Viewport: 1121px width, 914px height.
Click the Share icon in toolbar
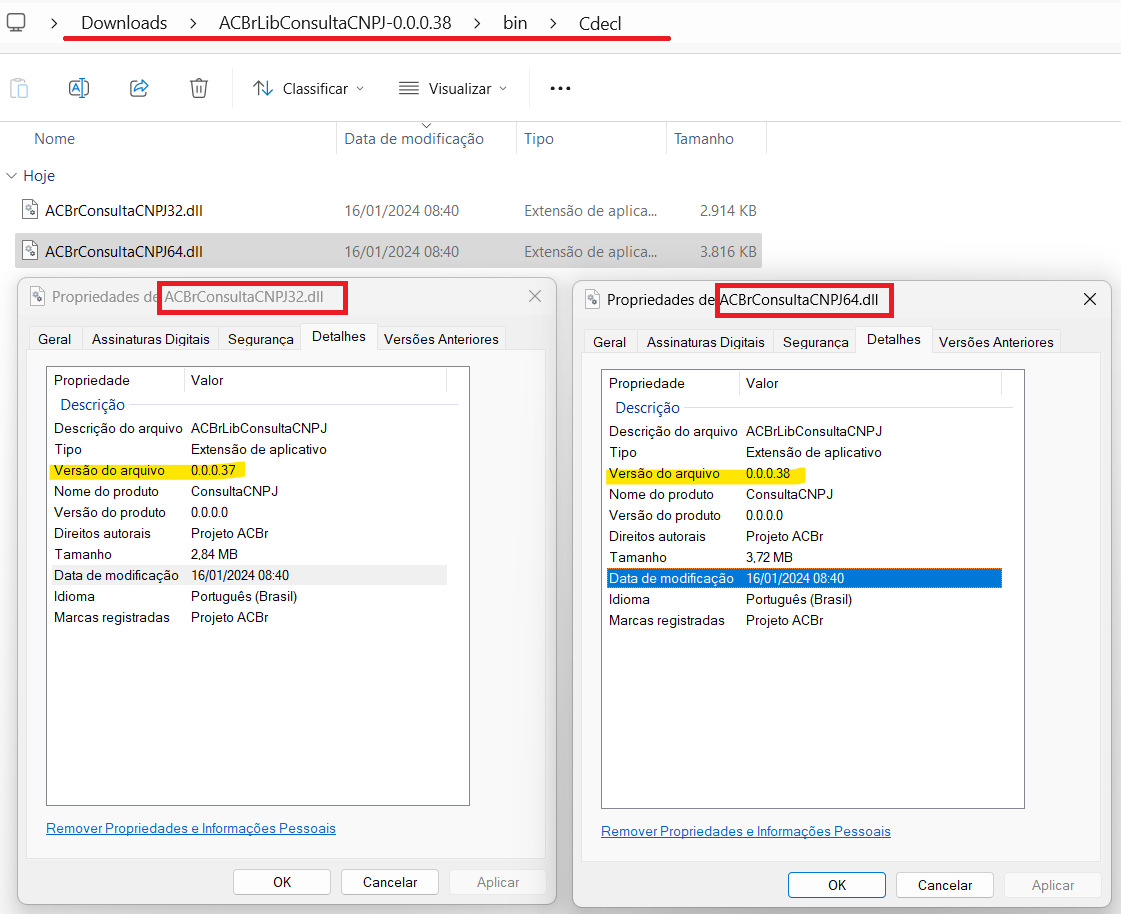coord(139,88)
